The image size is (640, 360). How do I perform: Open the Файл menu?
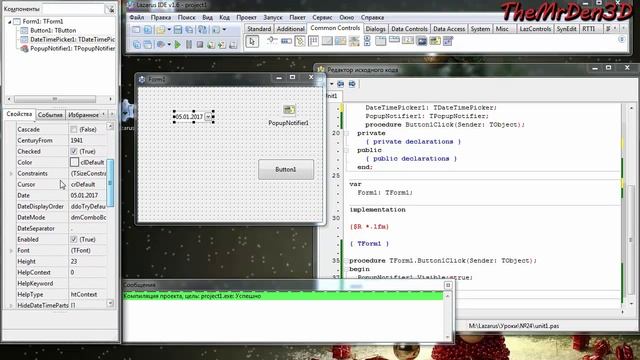[137, 18]
